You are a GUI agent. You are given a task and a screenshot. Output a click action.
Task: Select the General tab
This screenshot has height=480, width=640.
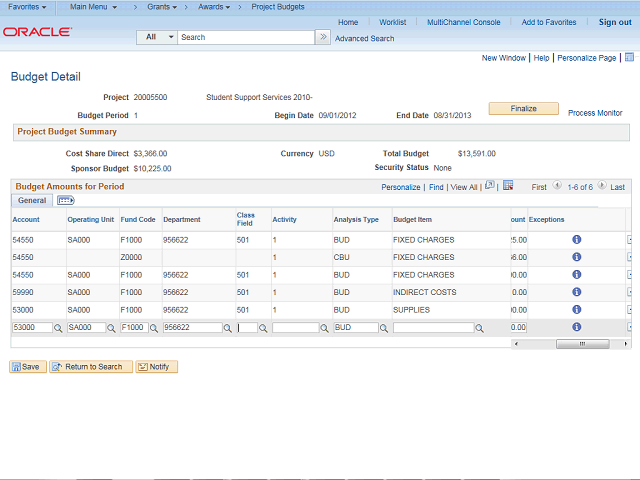point(32,201)
